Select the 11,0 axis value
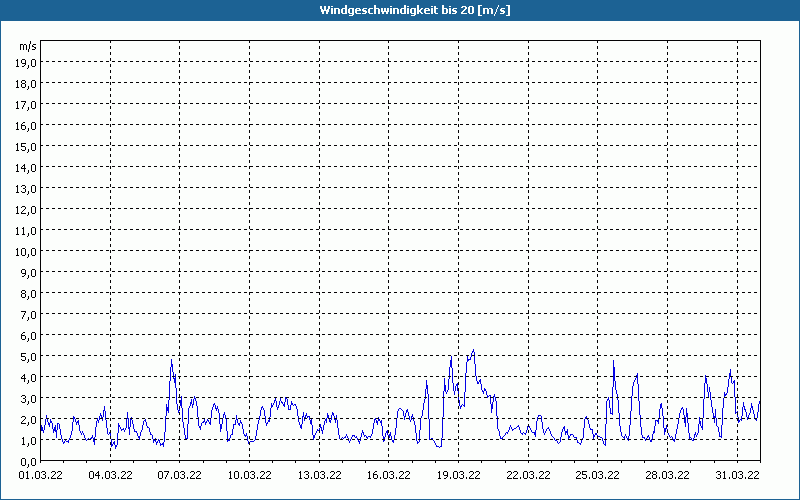The width and height of the screenshot is (800, 500). pyautogui.click(x=26, y=231)
